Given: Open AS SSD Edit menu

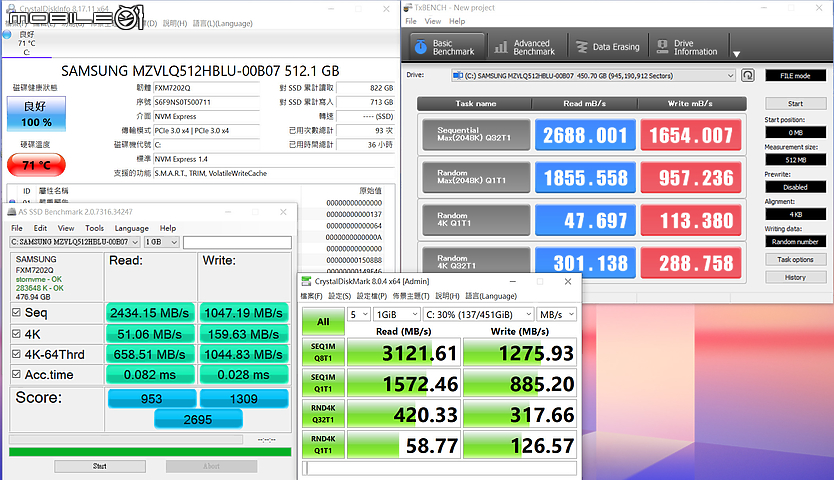Looking at the screenshot, I should pos(40,228).
